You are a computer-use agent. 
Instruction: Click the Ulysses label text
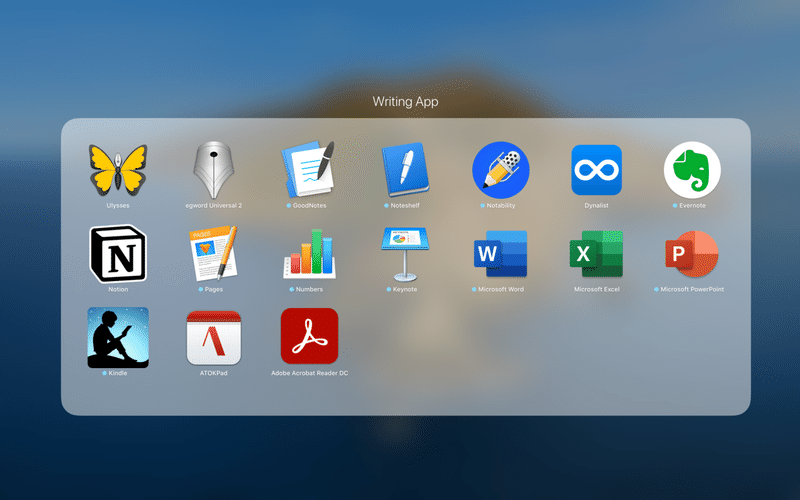pyautogui.click(x=118, y=206)
